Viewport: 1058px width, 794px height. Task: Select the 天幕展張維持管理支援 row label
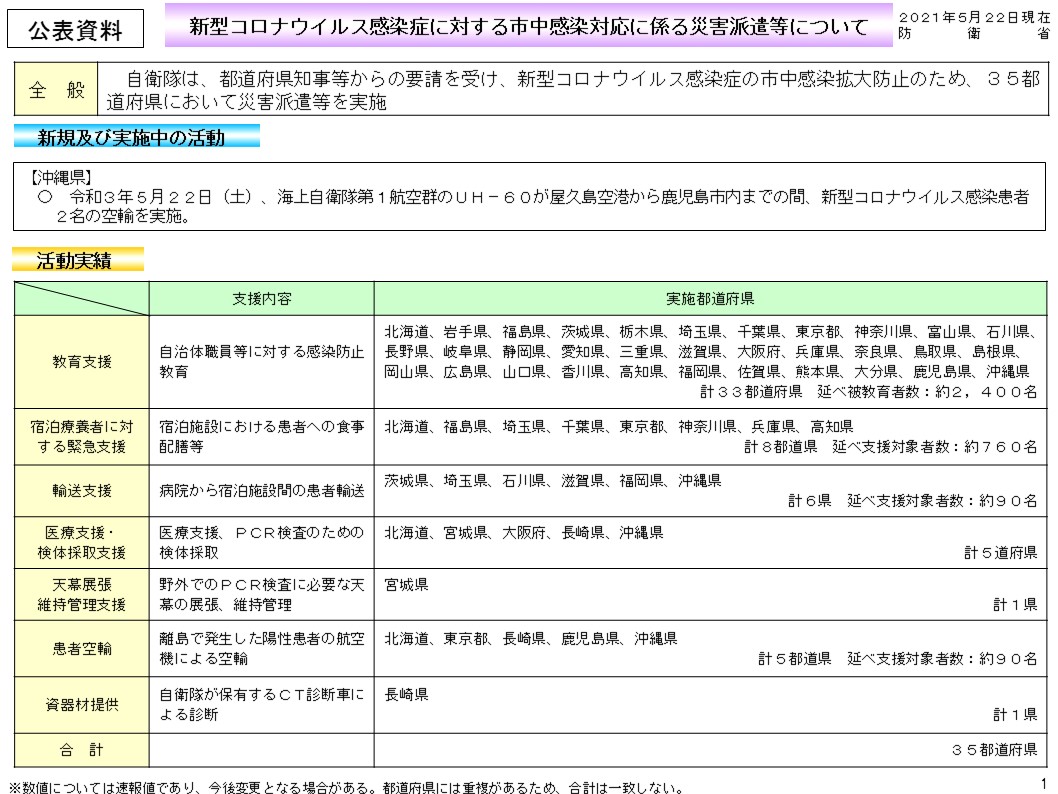click(x=81, y=594)
